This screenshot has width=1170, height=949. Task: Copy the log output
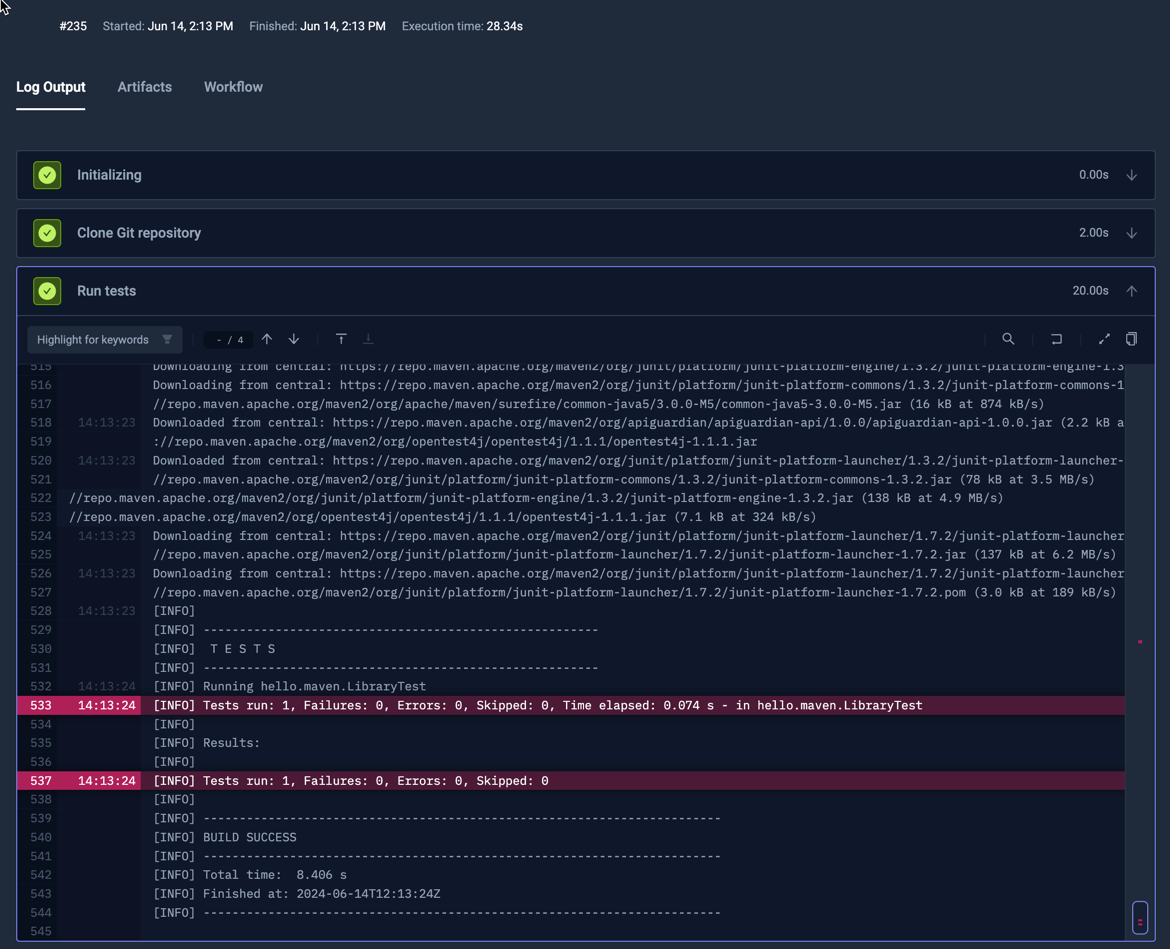tap(1131, 339)
